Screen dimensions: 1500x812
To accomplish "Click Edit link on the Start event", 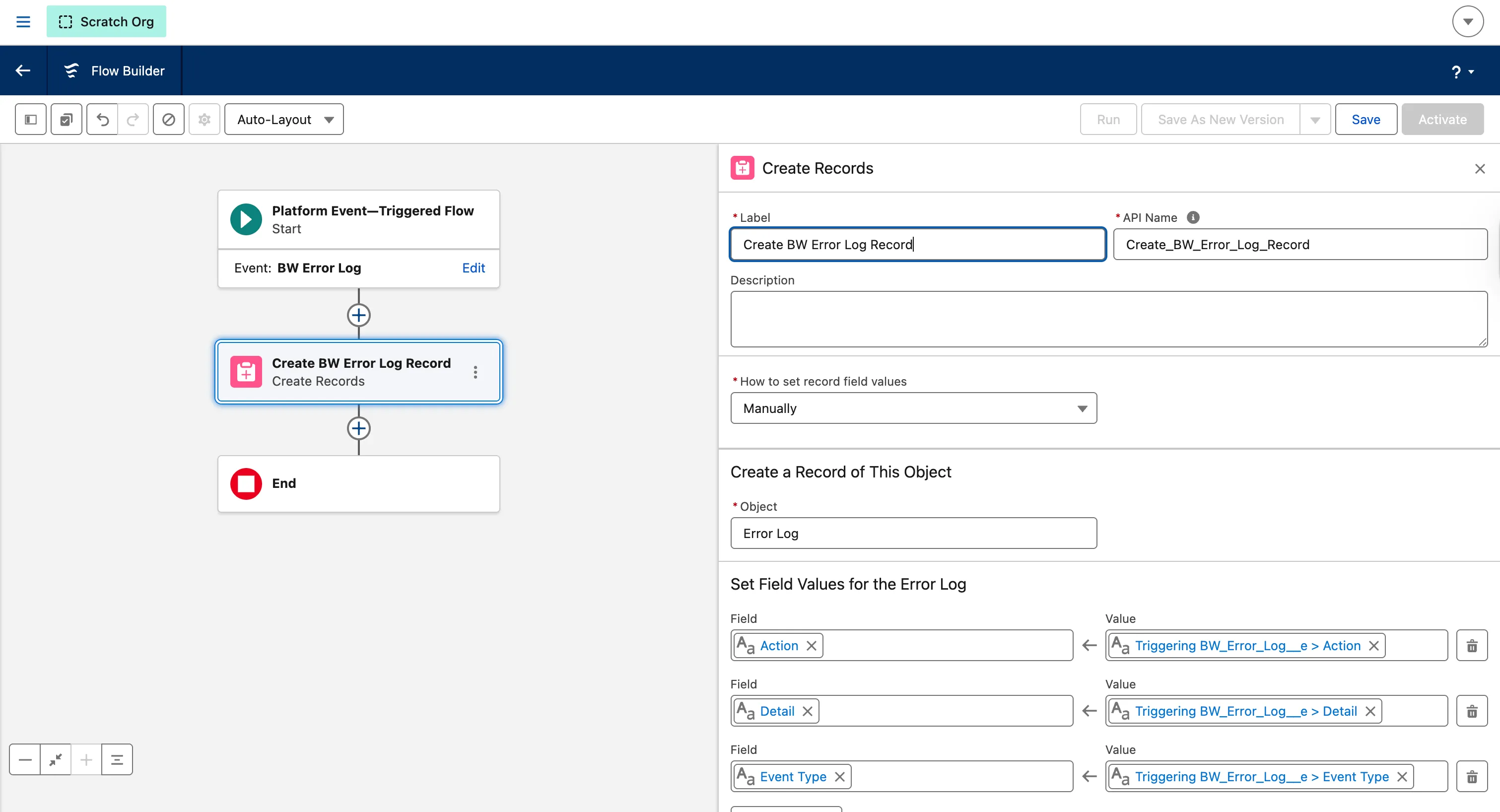I will pos(474,268).
